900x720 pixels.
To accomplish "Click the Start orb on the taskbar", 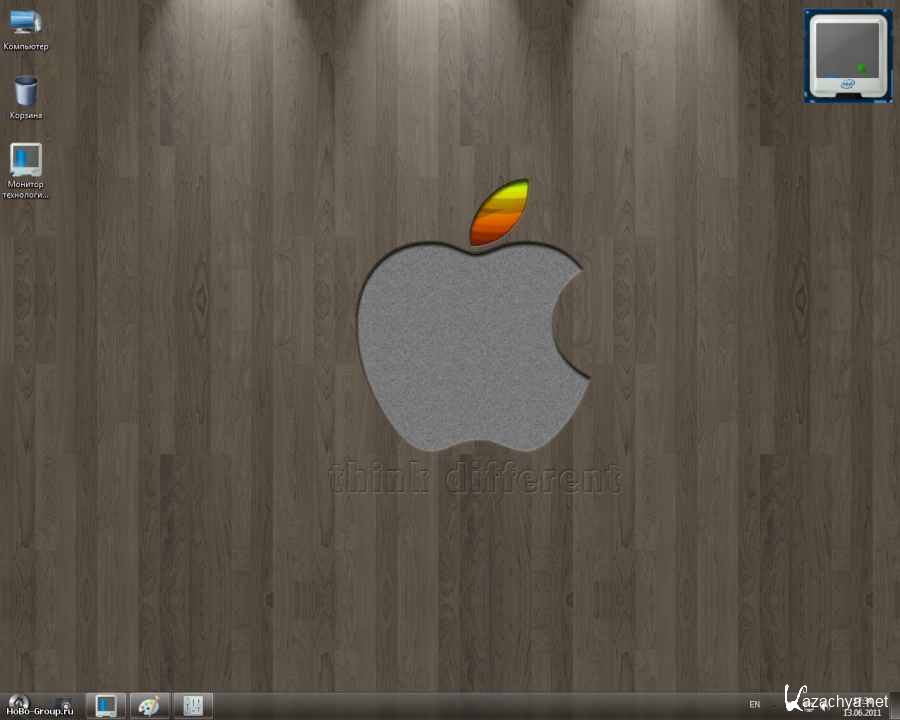I will (x=20, y=703).
